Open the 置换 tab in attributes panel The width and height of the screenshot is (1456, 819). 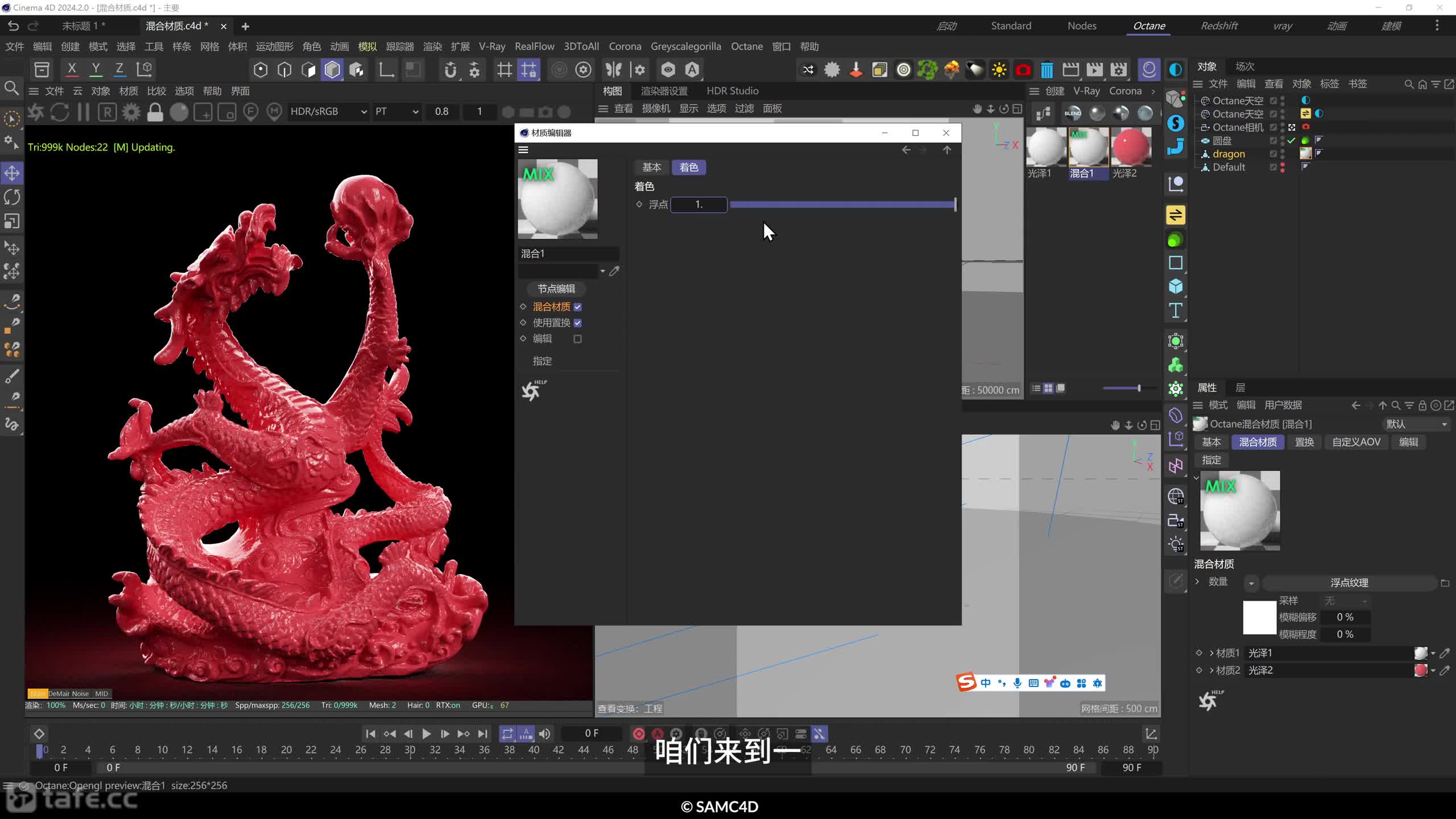click(1304, 442)
